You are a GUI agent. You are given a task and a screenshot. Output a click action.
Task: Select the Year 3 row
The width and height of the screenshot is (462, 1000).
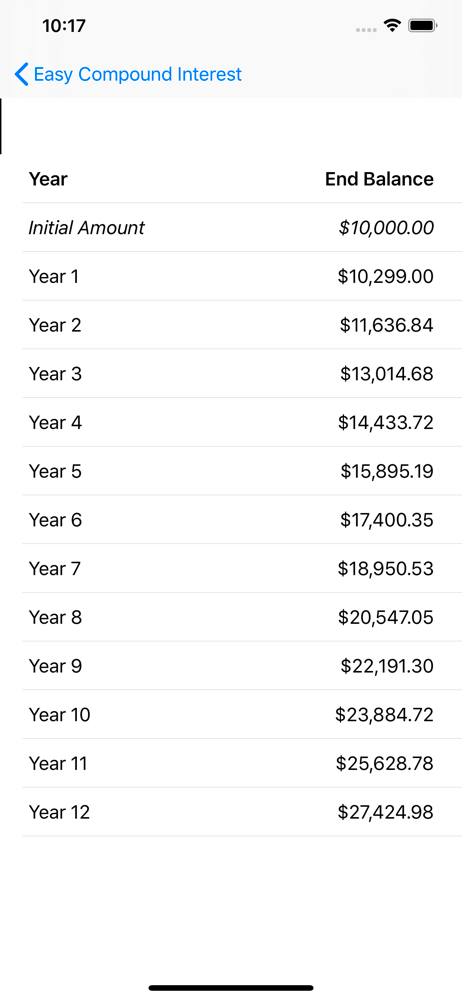(242, 374)
